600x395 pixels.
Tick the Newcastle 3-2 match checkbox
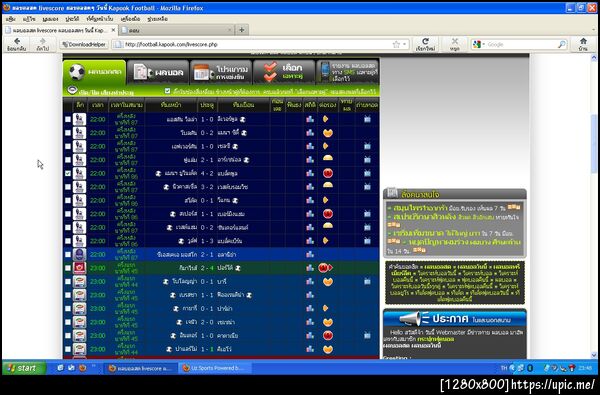[x=68, y=187]
